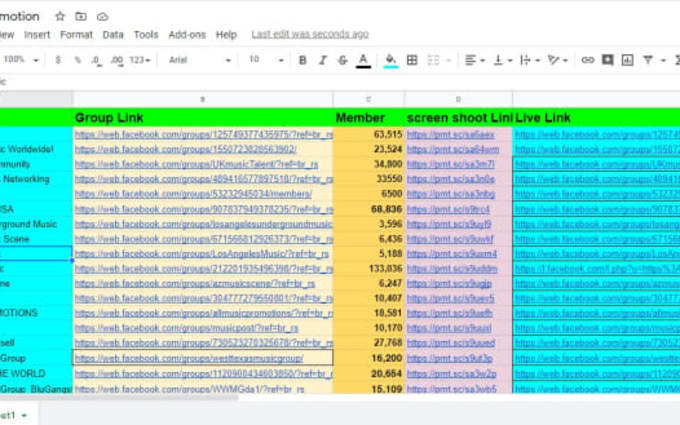Star this spreadsheet document
The image size is (680, 425).
[60, 16]
